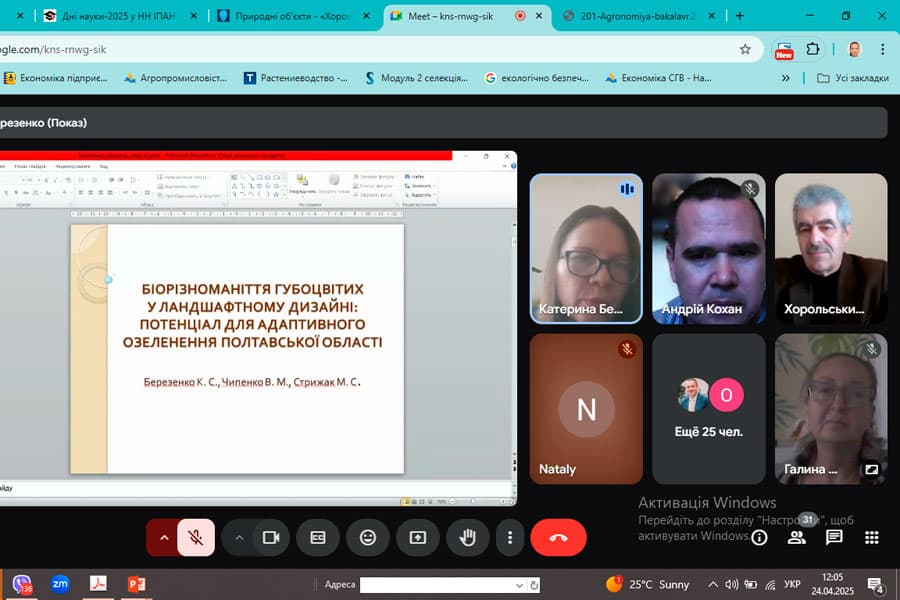Screen dimensions: 900x600
Task: Expand hidden bookmarks chevron
Action: coord(785,78)
